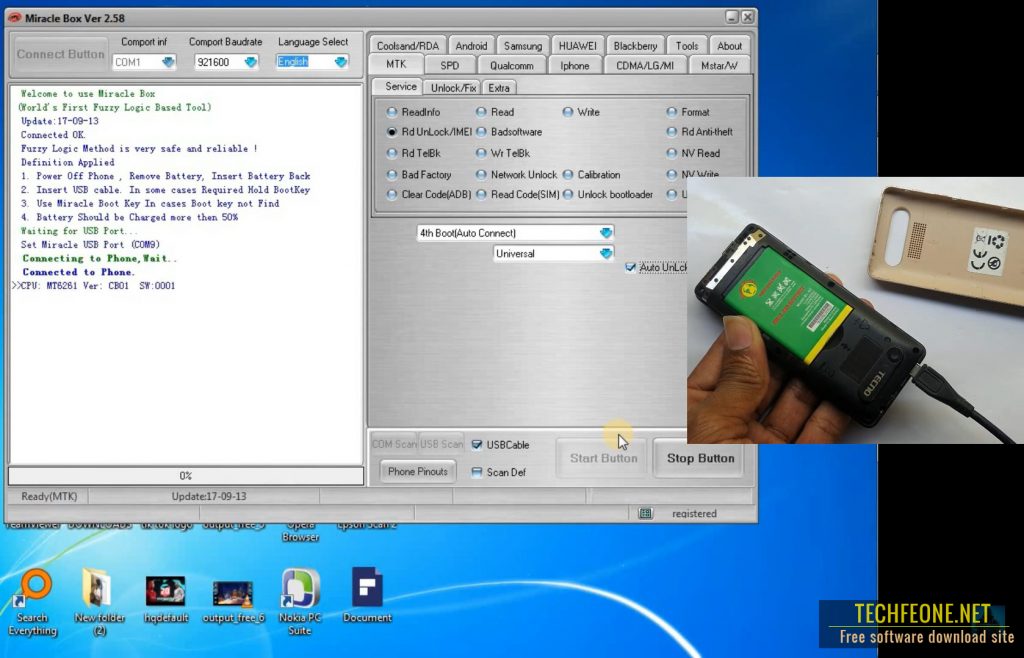The width and height of the screenshot is (1024, 658).
Task: Open the Extra sub-tab
Action: [499, 87]
